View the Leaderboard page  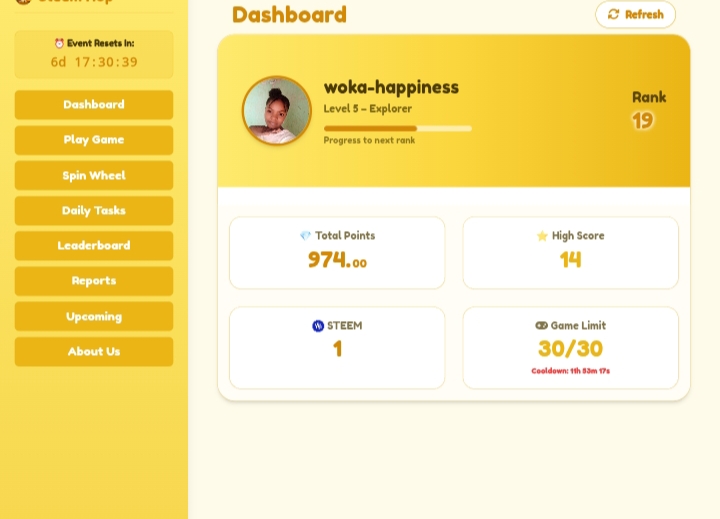point(94,246)
